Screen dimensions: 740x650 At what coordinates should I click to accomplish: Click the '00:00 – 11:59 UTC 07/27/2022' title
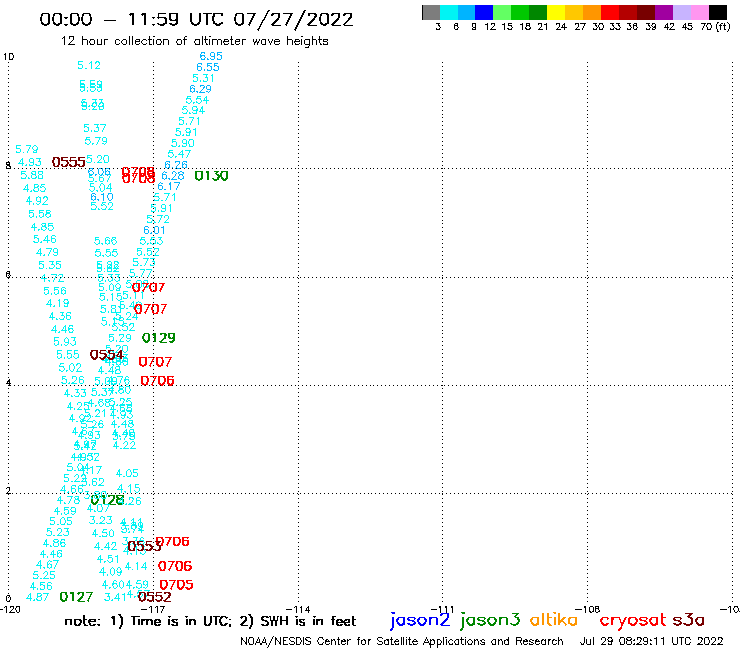click(x=196, y=19)
